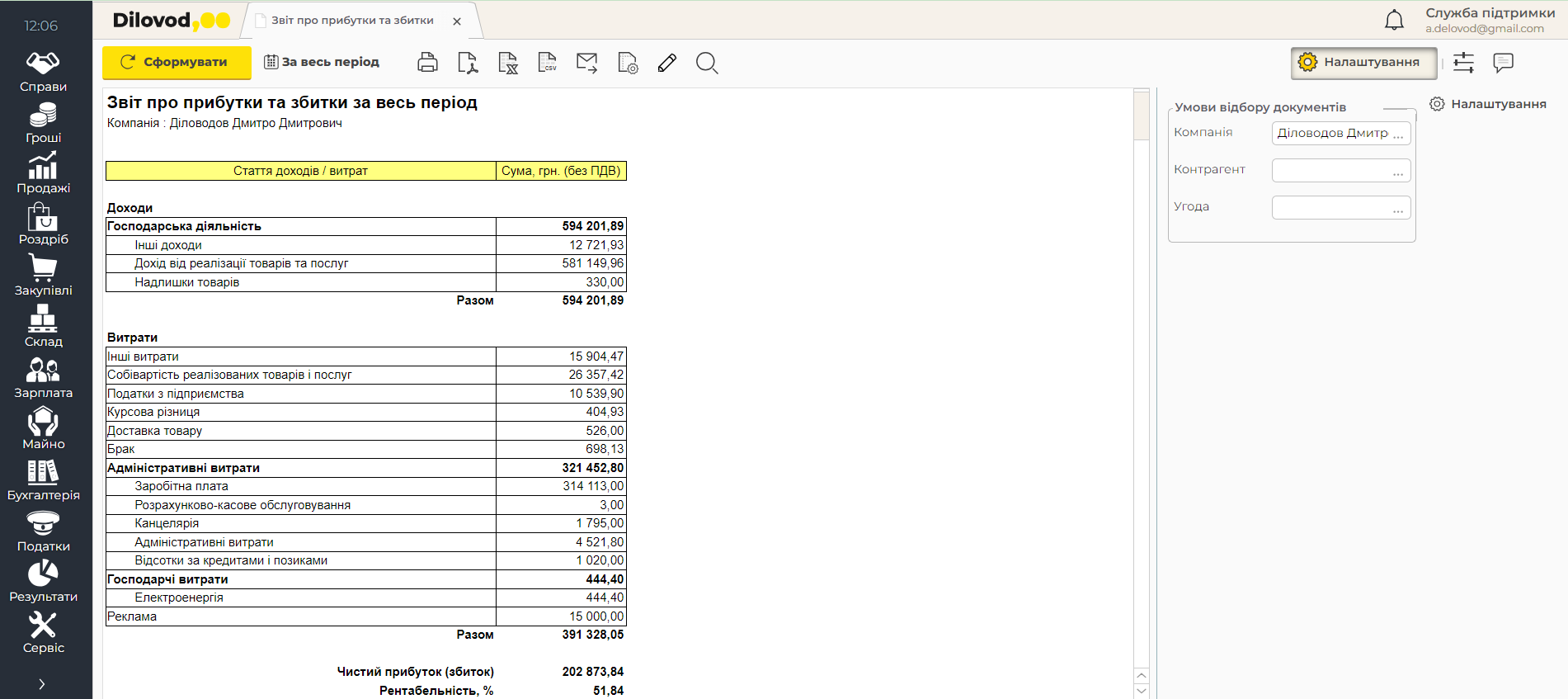Open the Компанія selection ellipsis
The width and height of the screenshot is (1568, 699).
[1398, 135]
